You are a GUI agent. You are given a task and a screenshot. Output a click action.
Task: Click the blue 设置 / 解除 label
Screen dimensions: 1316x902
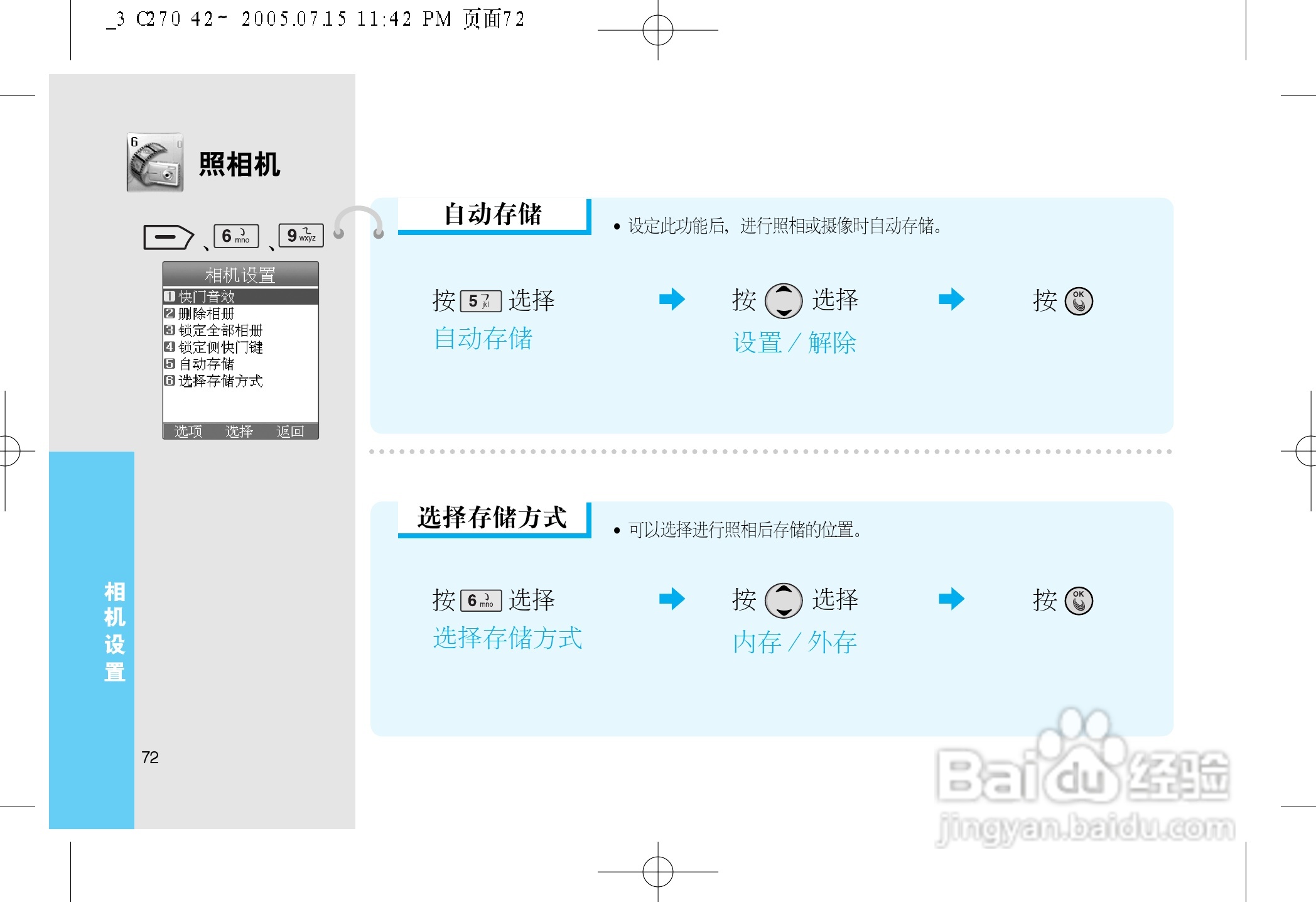click(x=794, y=343)
